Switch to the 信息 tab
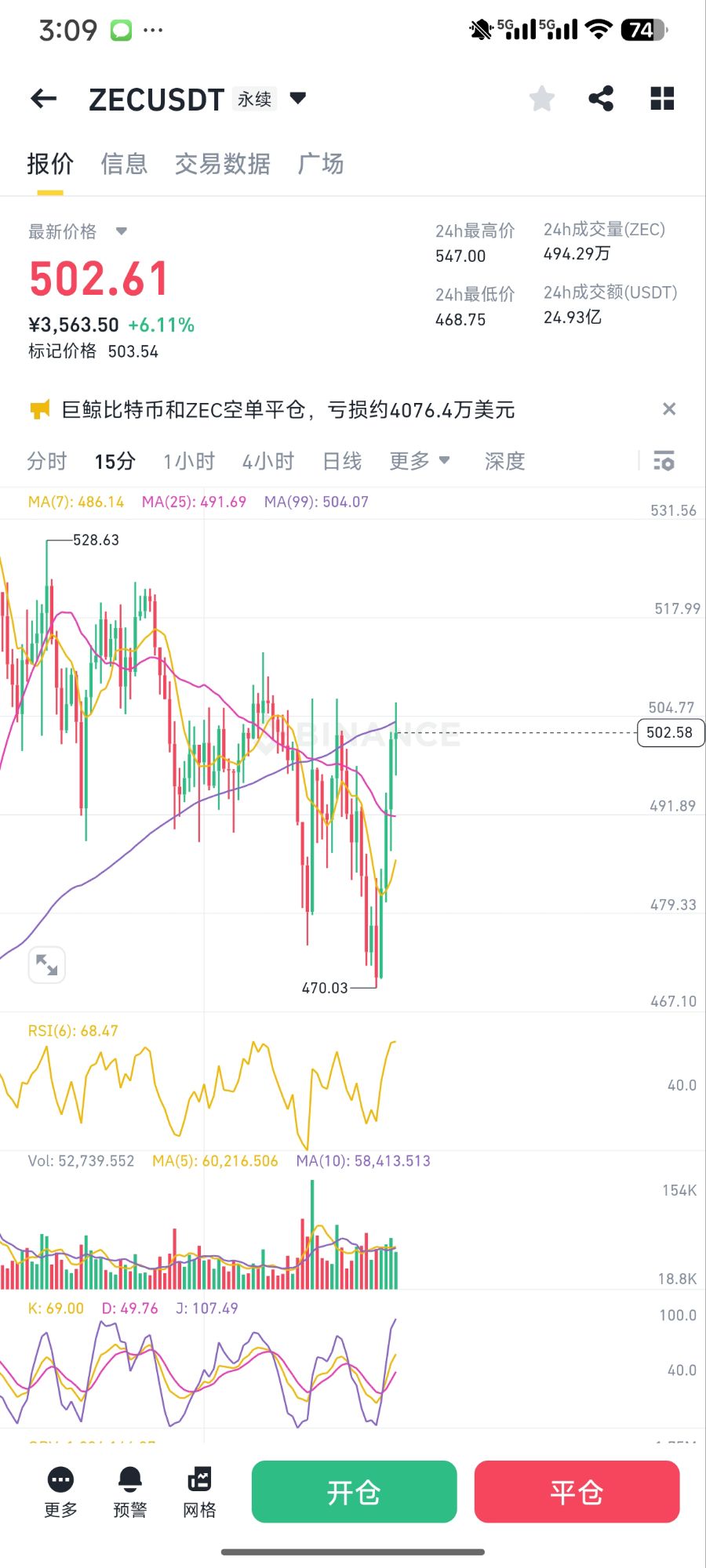Viewport: 706px width, 1568px height. (x=124, y=164)
